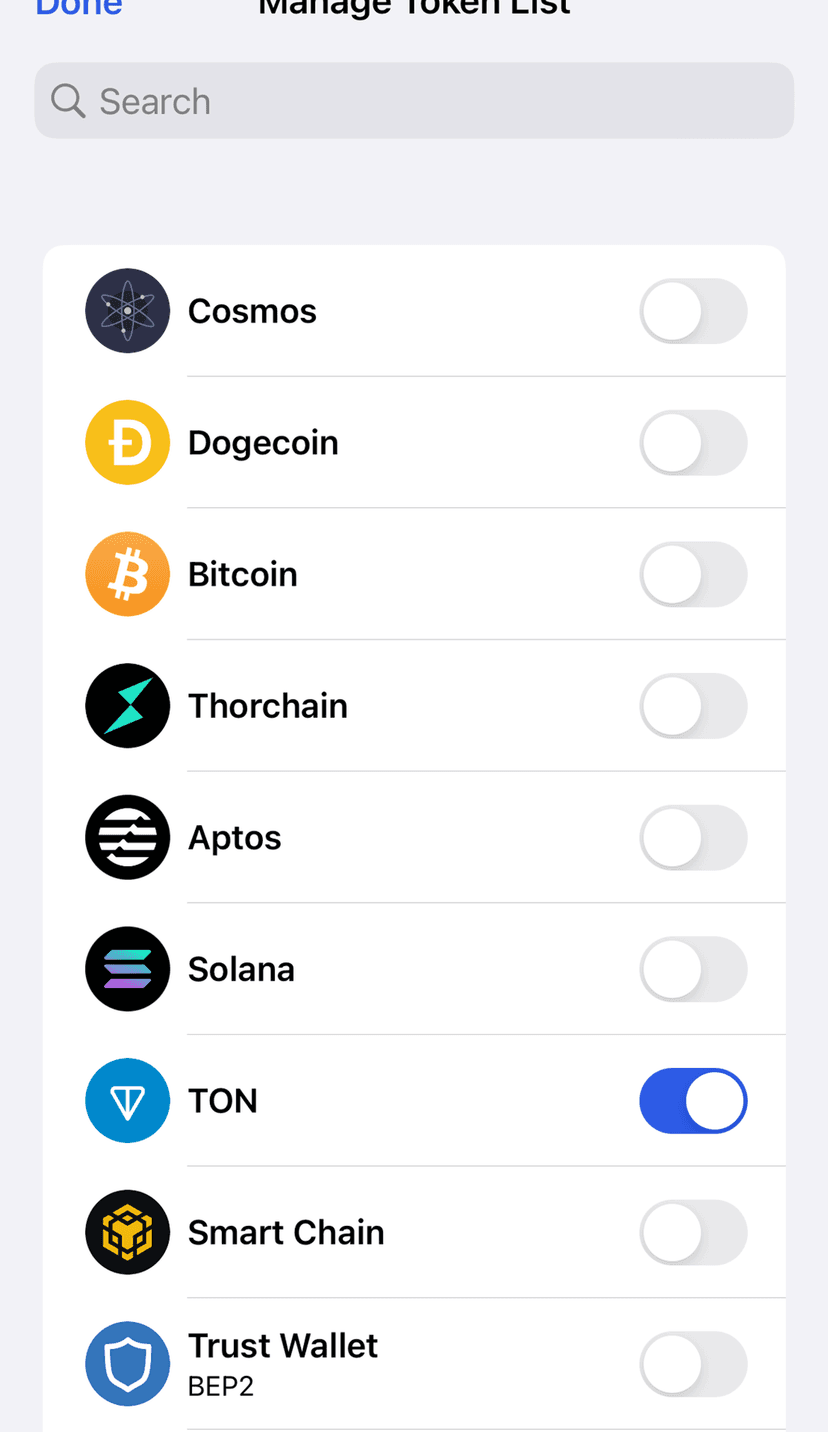Select the Smart Chain row label
This screenshot has width=828, height=1432.
click(x=286, y=1232)
